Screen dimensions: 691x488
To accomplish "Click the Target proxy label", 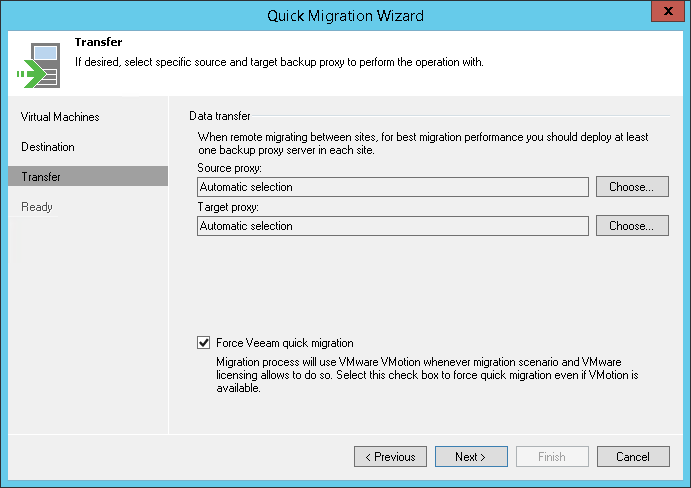I will point(230,207).
